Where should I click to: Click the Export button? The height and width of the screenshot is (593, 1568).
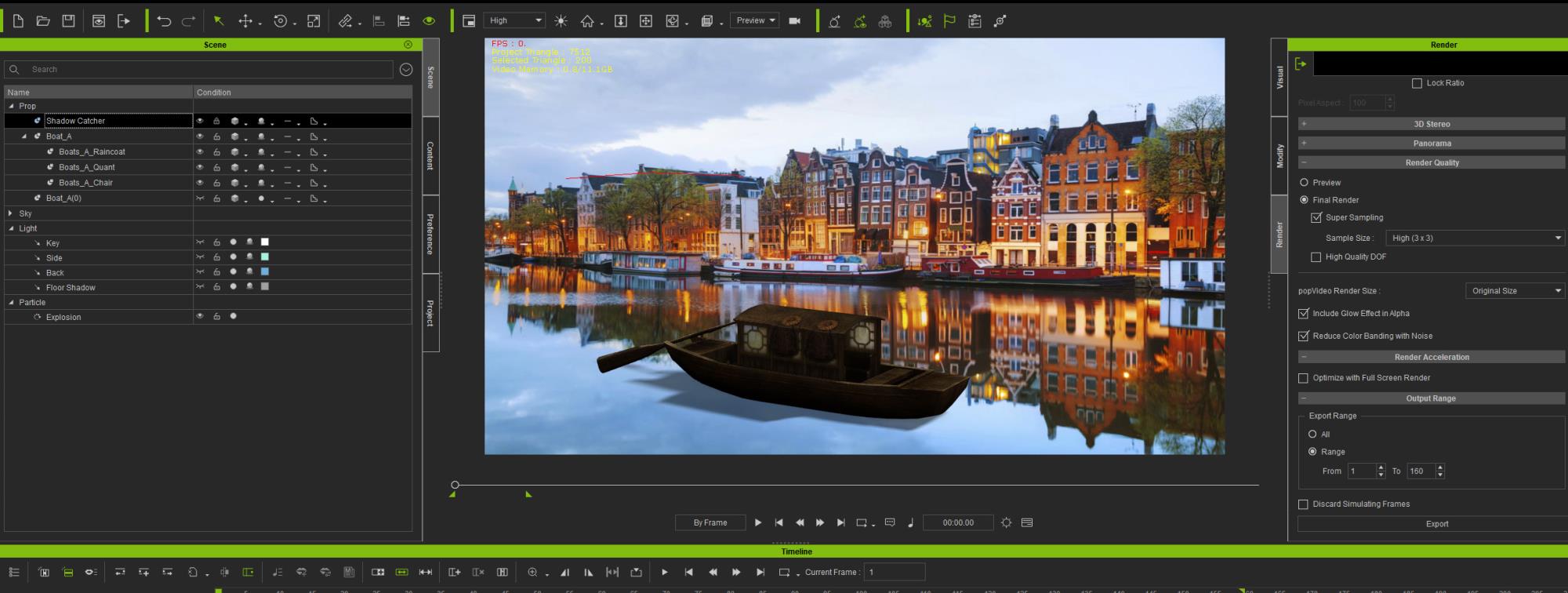coord(1436,524)
